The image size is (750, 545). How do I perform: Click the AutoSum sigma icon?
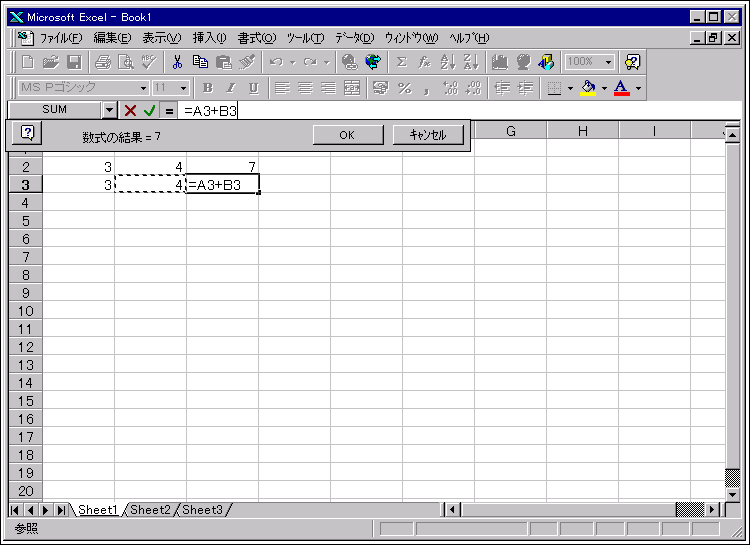[402, 62]
